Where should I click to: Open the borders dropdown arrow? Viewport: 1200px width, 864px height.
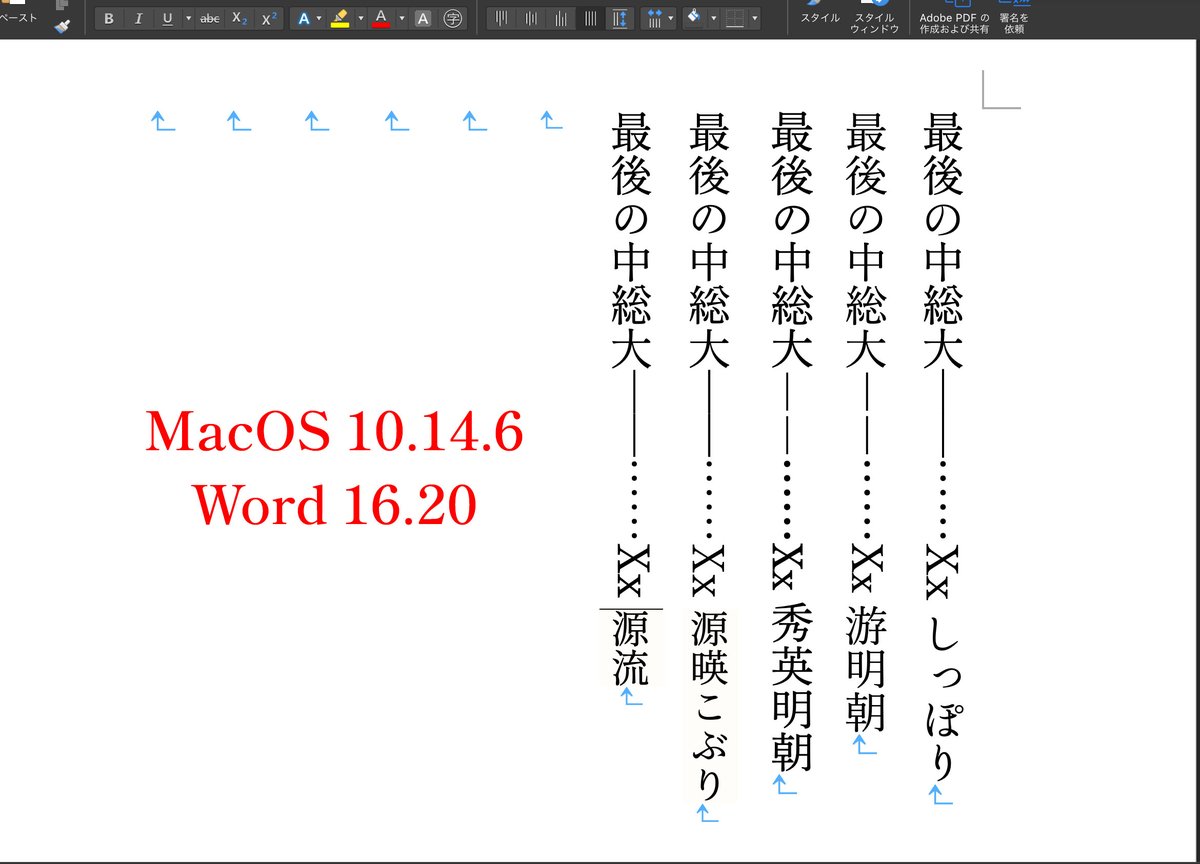(x=755, y=17)
